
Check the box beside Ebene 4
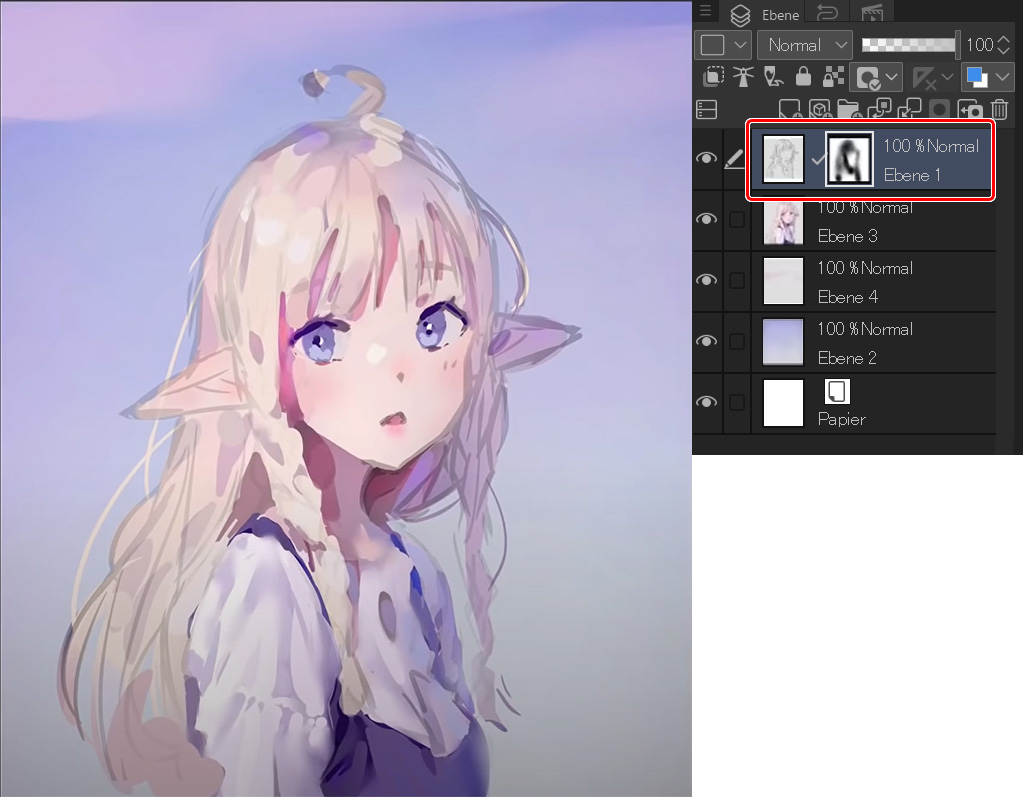pos(737,281)
